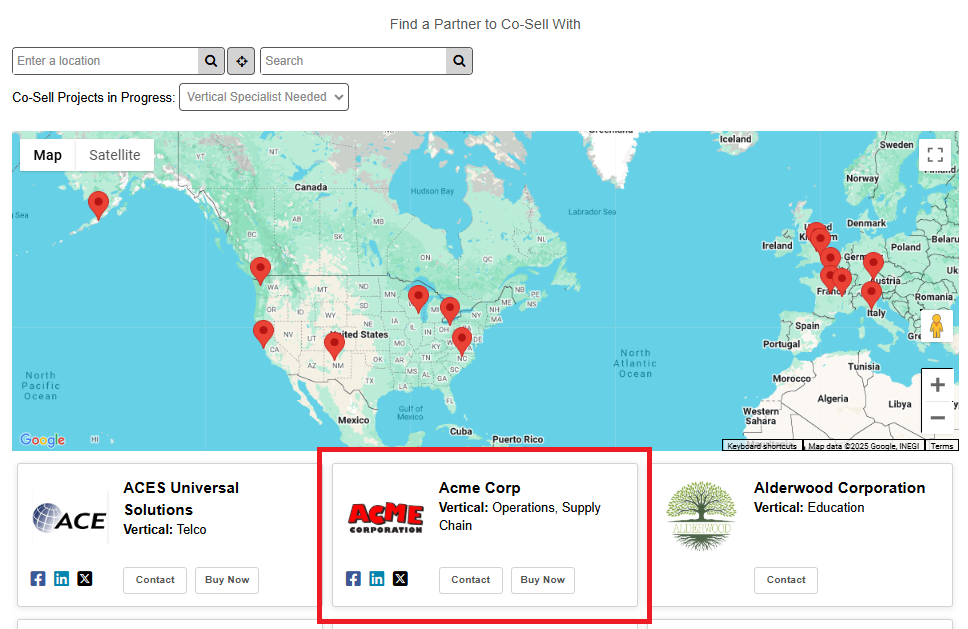Viewport: 968px width, 629px height.
Task: Click the Wisconsin map pin
Action: (x=419, y=298)
